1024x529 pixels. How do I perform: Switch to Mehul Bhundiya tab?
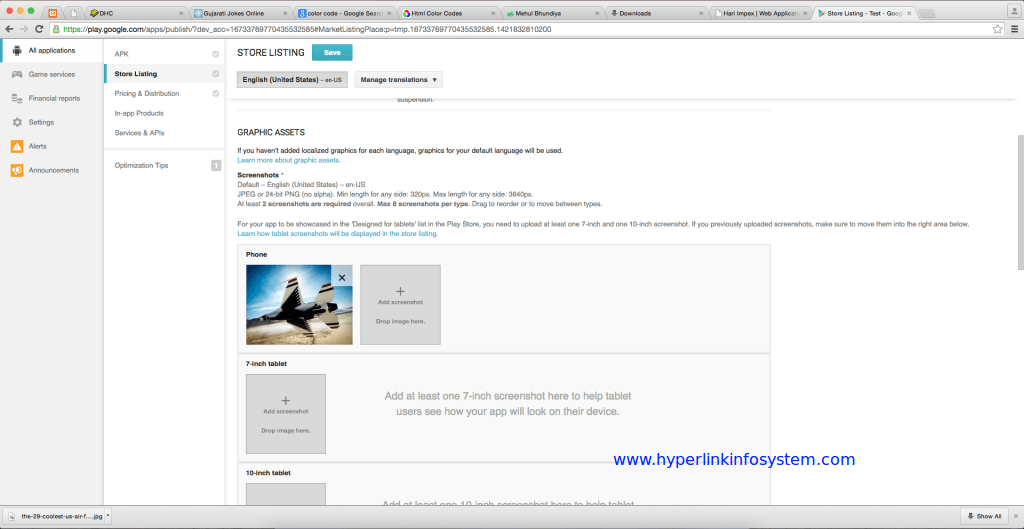pyautogui.click(x=552, y=13)
